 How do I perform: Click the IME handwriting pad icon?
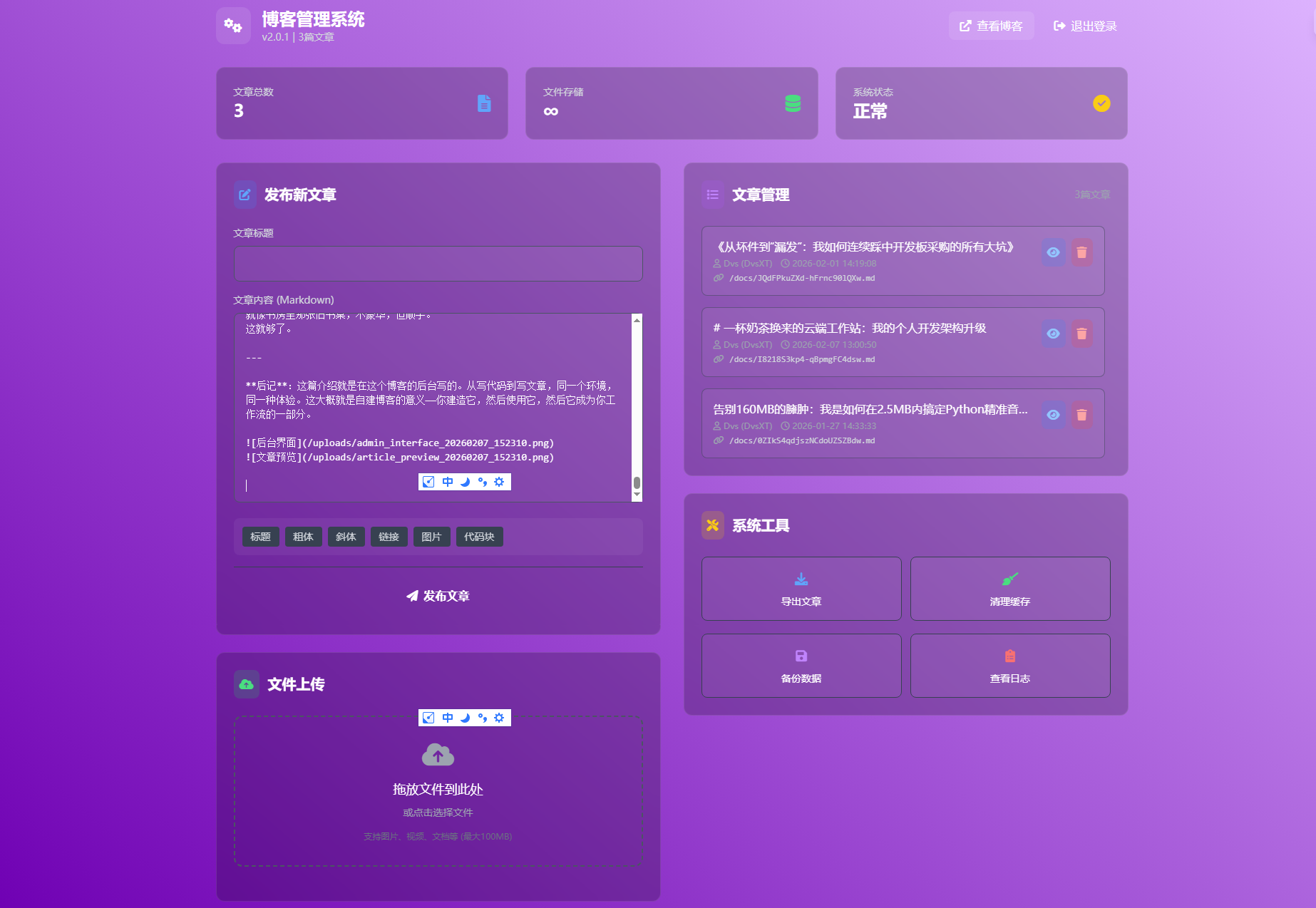pyautogui.click(x=428, y=482)
